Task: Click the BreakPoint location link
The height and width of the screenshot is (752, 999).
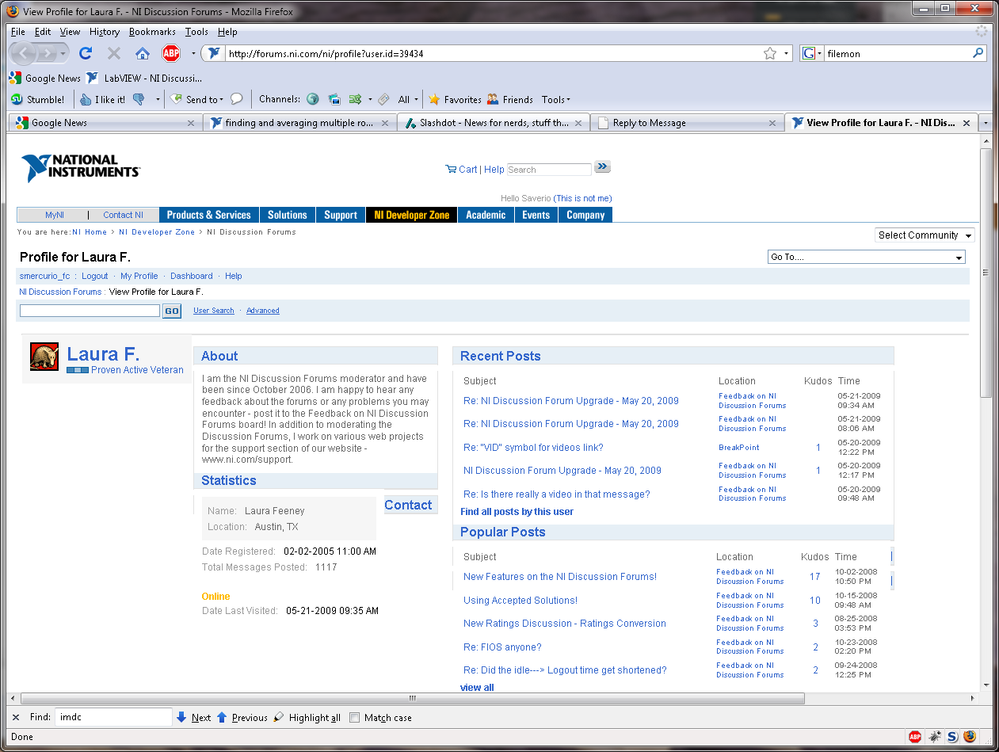Action: 738,447
